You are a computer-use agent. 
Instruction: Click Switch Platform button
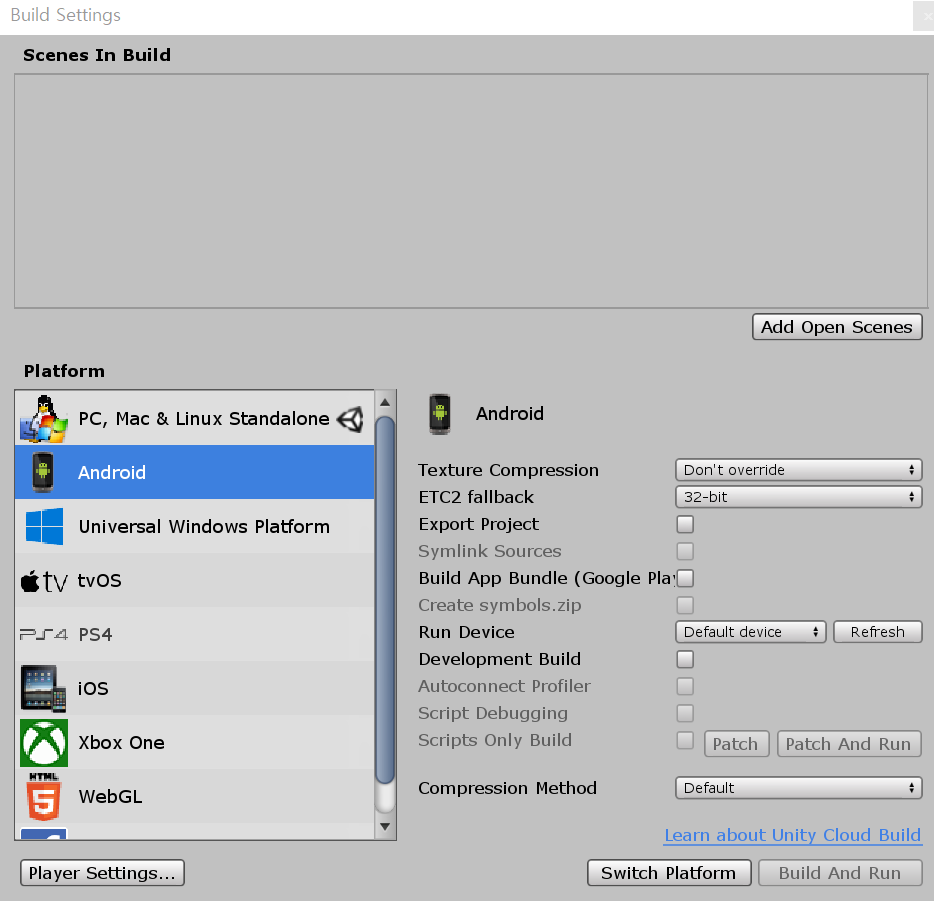pyautogui.click(x=669, y=872)
